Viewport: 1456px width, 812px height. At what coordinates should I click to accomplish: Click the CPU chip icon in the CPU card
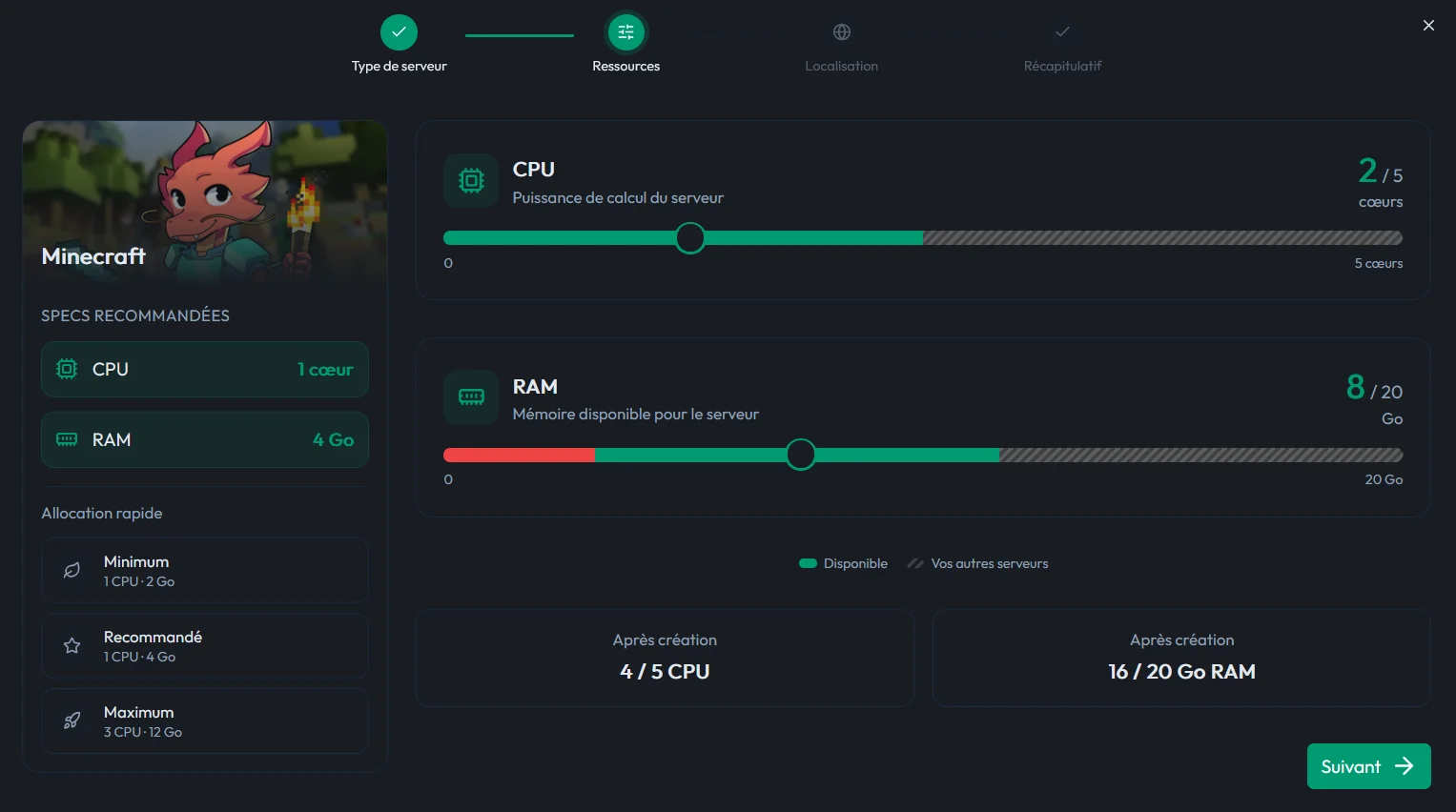471,180
